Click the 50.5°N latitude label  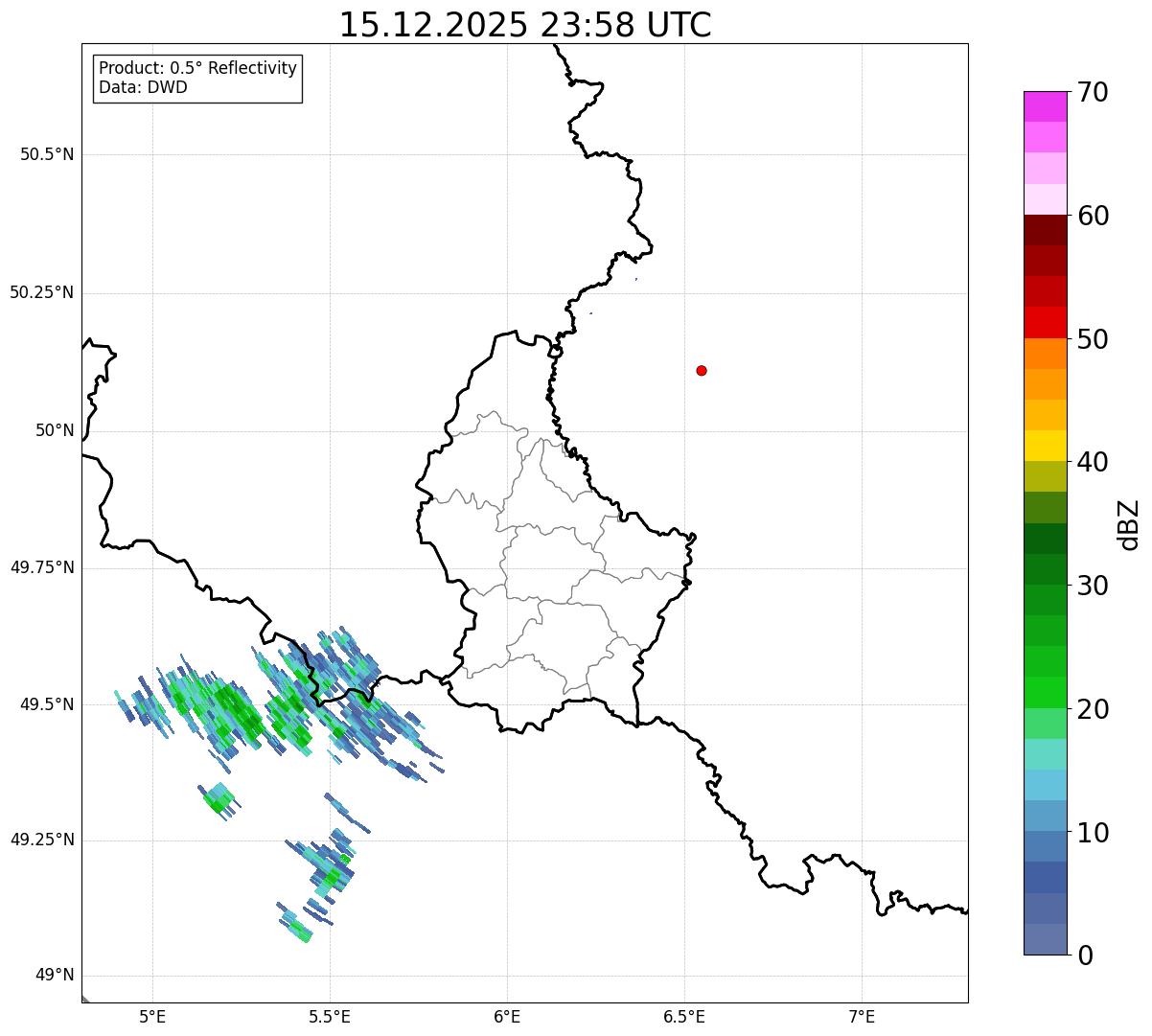(47, 154)
